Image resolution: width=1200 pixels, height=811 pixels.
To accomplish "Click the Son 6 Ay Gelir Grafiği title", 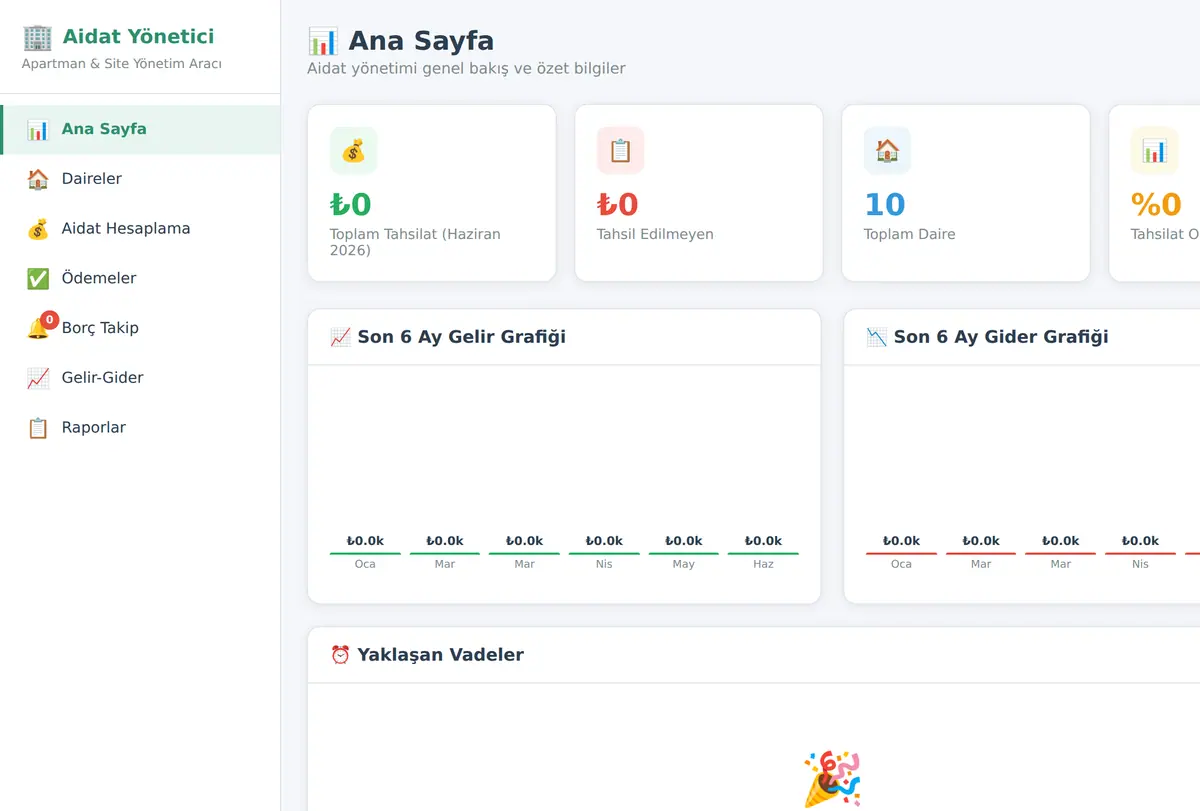I will click(x=461, y=337).
